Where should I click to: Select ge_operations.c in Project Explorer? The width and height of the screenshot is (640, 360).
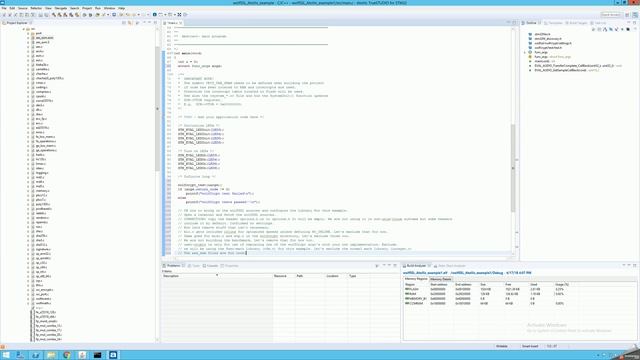point(46,150)
